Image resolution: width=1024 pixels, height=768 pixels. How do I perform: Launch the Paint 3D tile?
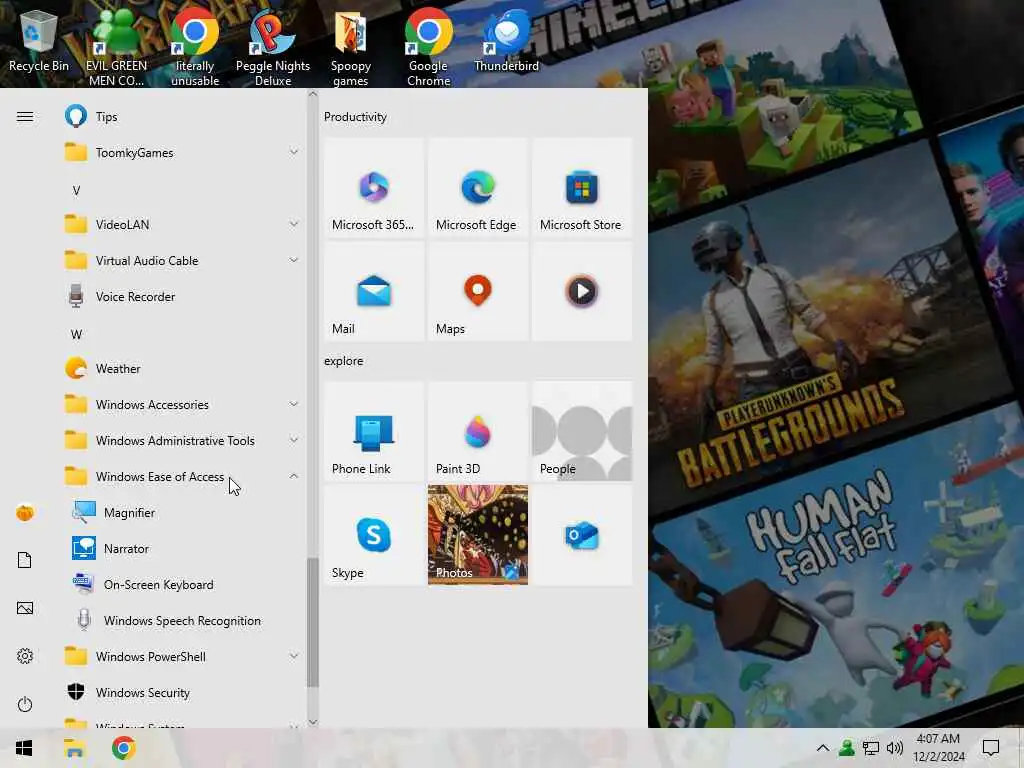pos(477,432)
